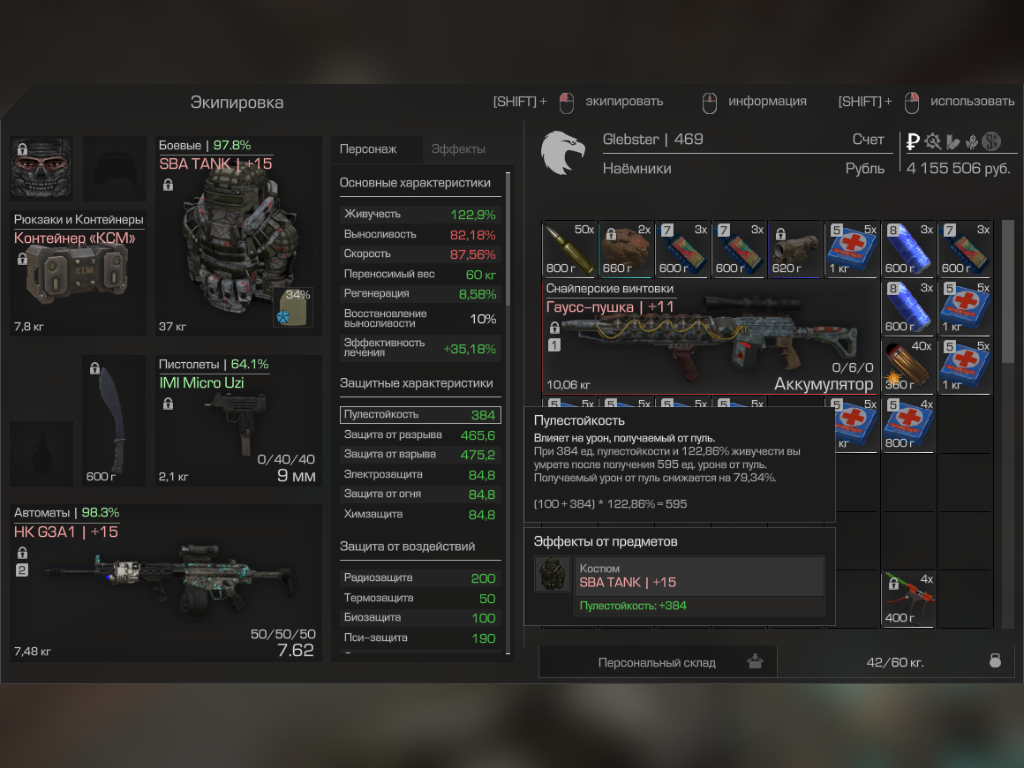Click the Регенерация stat row

coord(420,294)
